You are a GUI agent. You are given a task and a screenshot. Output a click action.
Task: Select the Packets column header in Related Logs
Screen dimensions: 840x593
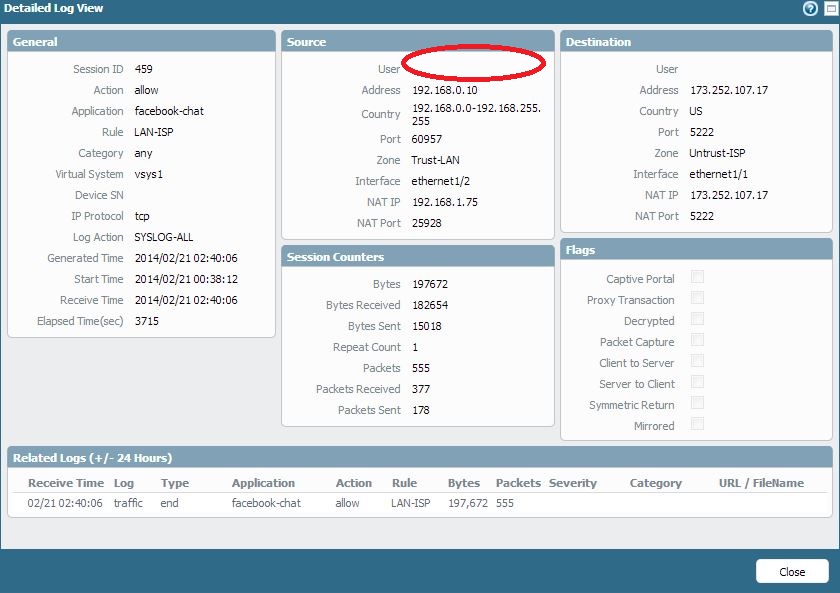click(518, 483)
